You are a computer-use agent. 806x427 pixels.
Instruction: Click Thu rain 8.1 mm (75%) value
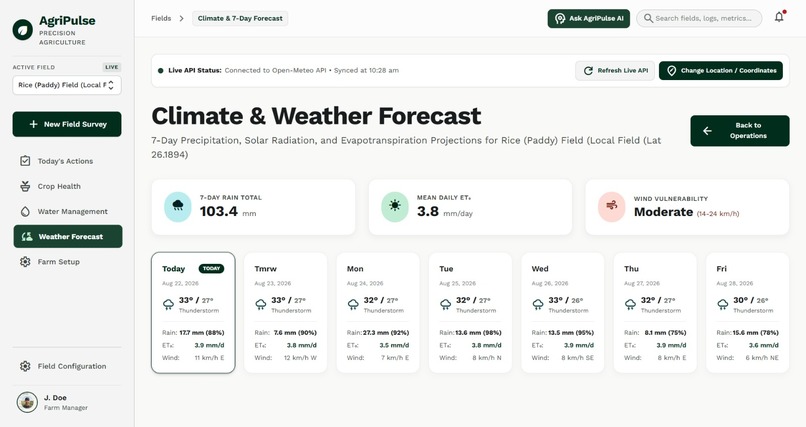click(x=665, y=332)
